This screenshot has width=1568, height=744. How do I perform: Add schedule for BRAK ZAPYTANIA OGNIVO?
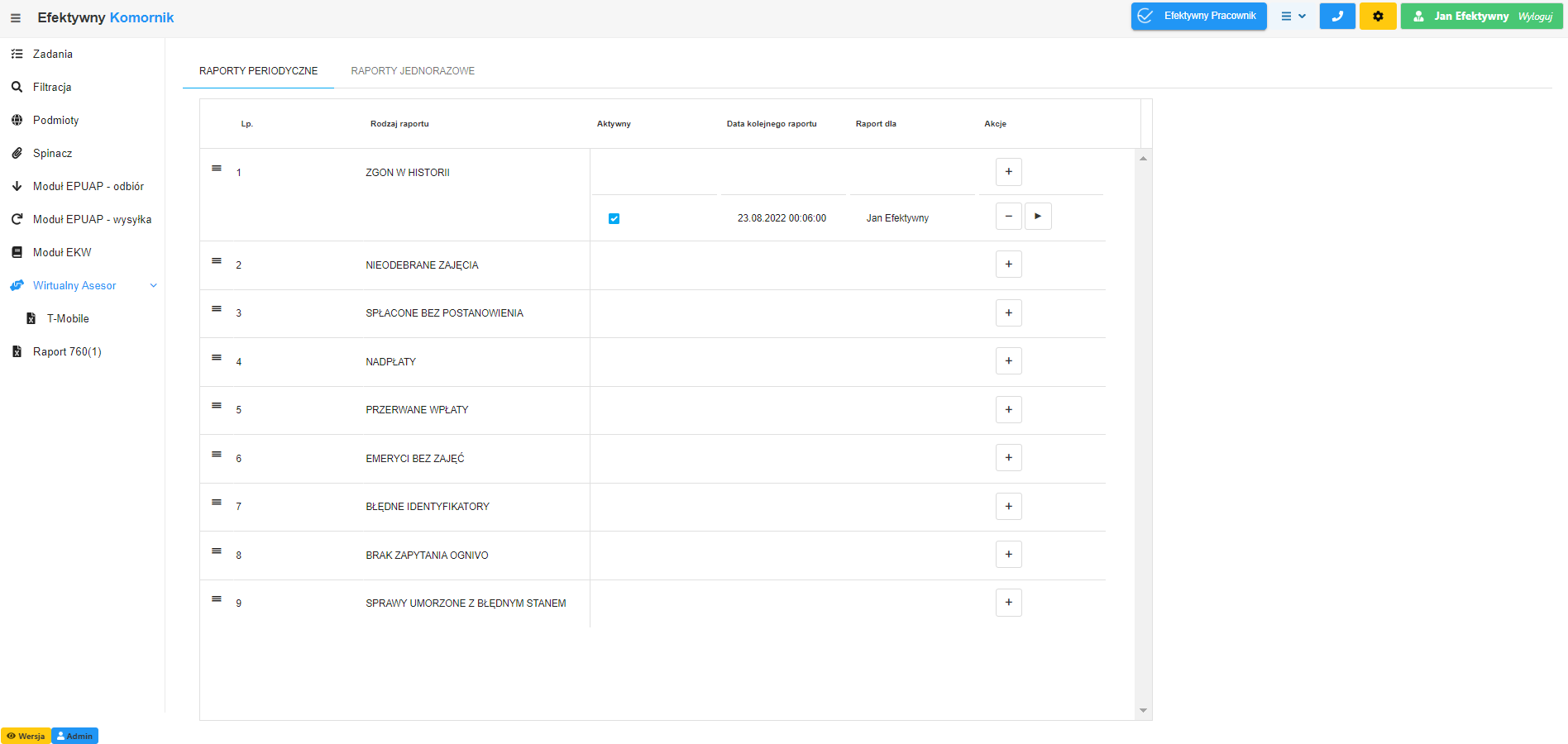coord(1008,555)
